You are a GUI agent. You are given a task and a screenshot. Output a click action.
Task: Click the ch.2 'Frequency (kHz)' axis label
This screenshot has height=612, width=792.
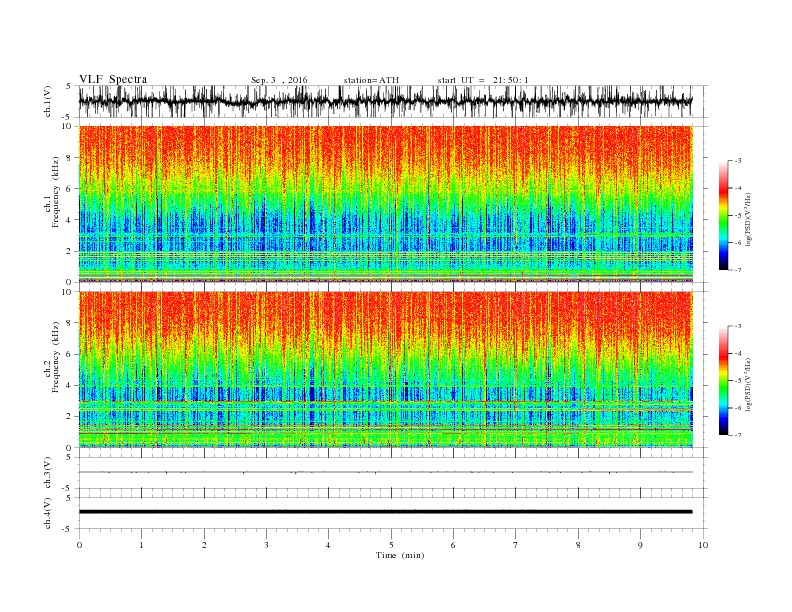(56, 358)
